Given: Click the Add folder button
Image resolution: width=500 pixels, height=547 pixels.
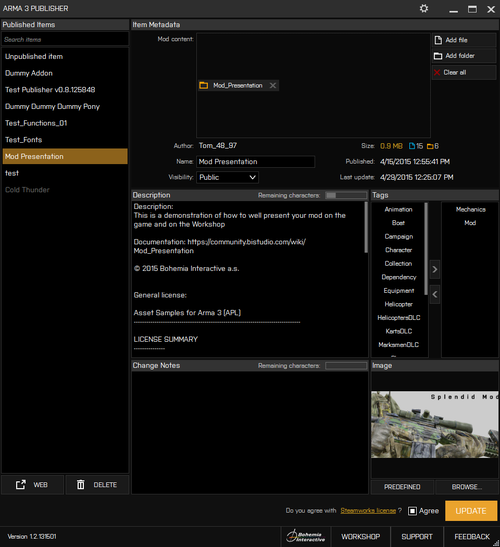Looking at the screenshot, I should point(464,56).
